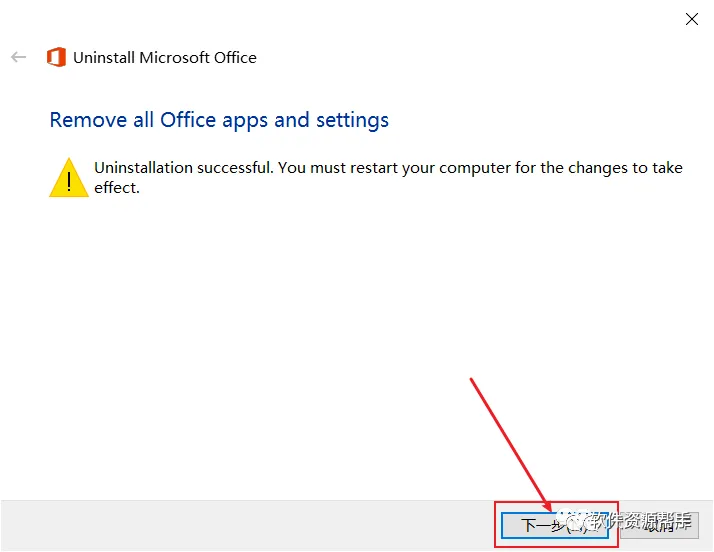This screenshot has width=714, height=552.
Task: Click the WeChat watermark logo icon
Action: click(576, 520)
